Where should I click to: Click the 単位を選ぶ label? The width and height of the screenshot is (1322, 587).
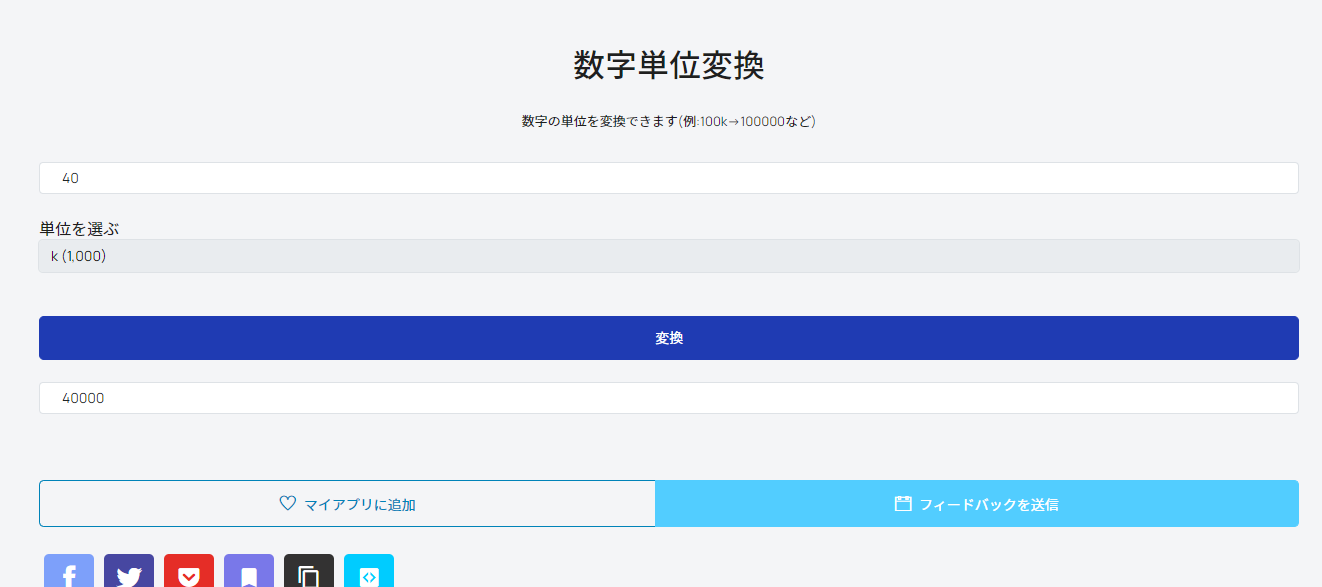click(79, 229)
